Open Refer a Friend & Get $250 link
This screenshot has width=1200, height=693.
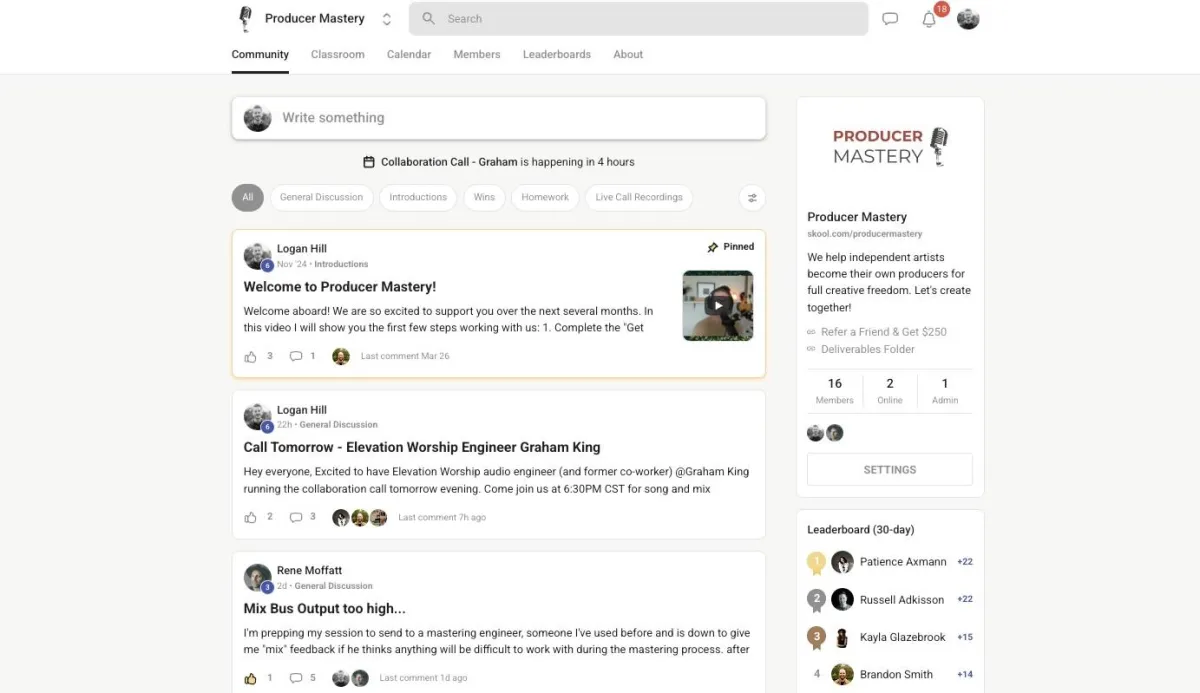click(x=884, y=332)
